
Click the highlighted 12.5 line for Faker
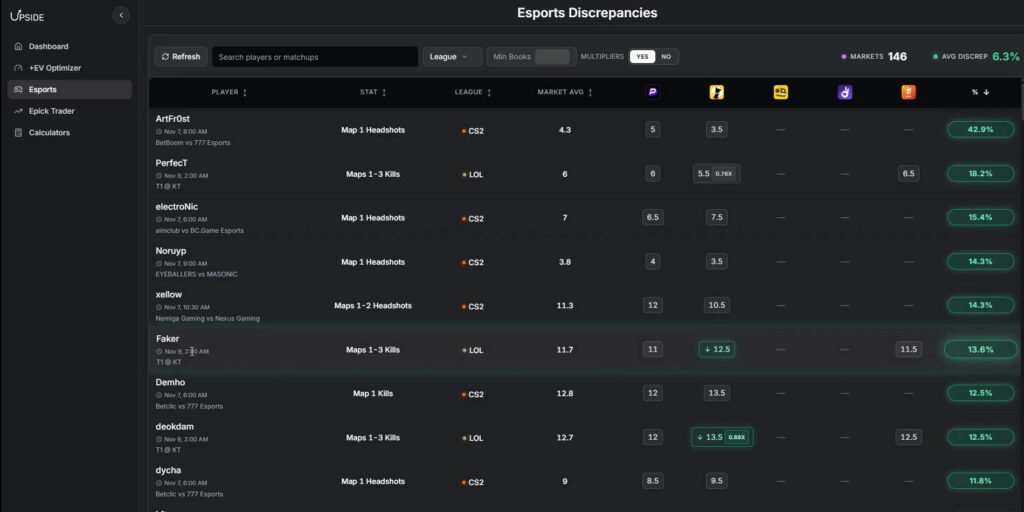(716, 349)
